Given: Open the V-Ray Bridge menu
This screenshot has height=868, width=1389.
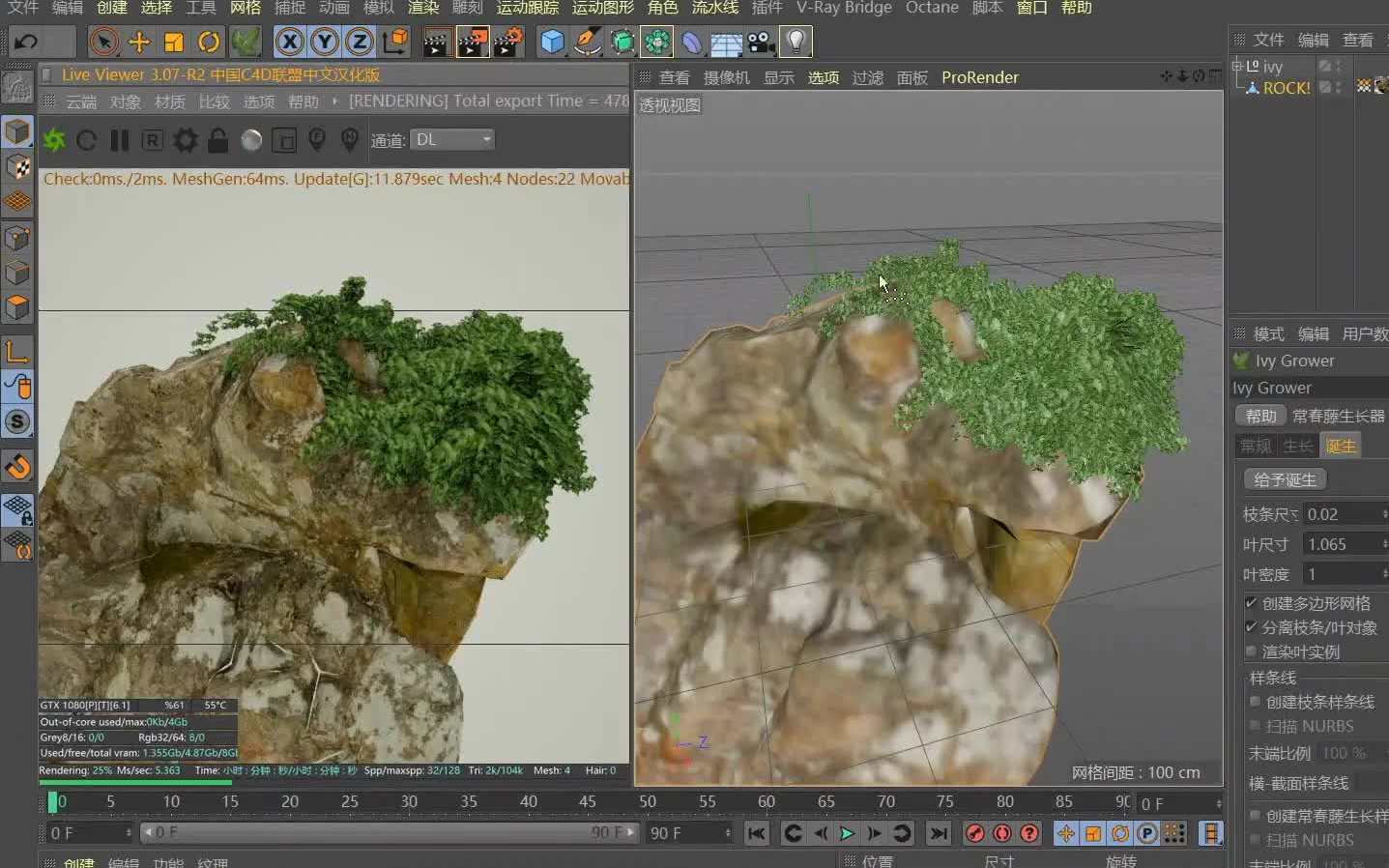Looking at the screenshot, I should tap(844, 8).
